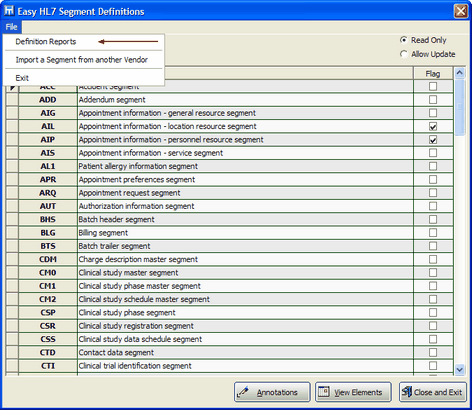This screenshot has width=472, height=410.
Task: Click the vertical scrollbar thumb
Action: [460, 107]
